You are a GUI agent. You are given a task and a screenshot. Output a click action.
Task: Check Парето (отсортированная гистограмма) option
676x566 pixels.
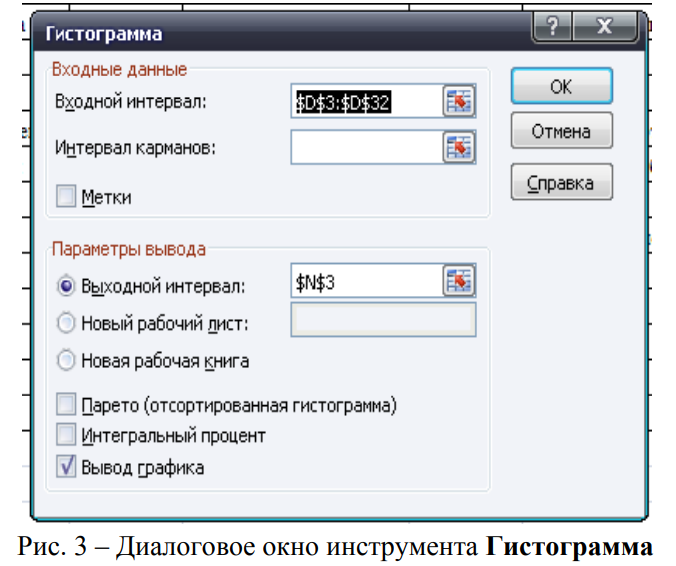67,405
